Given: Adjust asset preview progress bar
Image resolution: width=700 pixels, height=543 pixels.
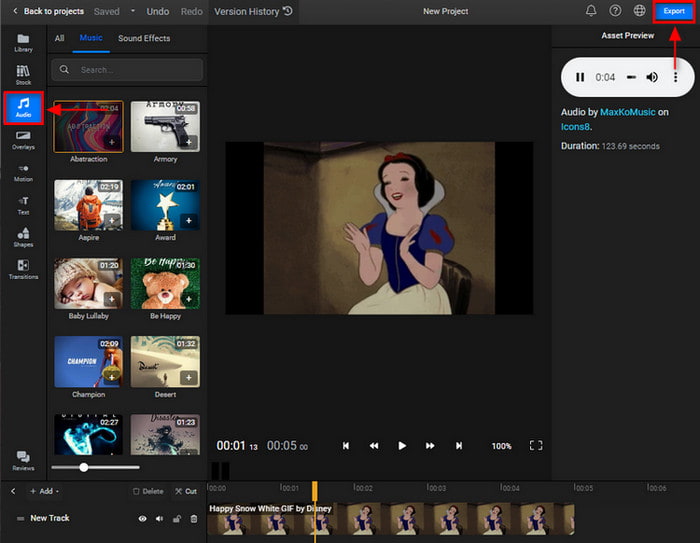Looking at the screenshot, I should tap(631, 77).
